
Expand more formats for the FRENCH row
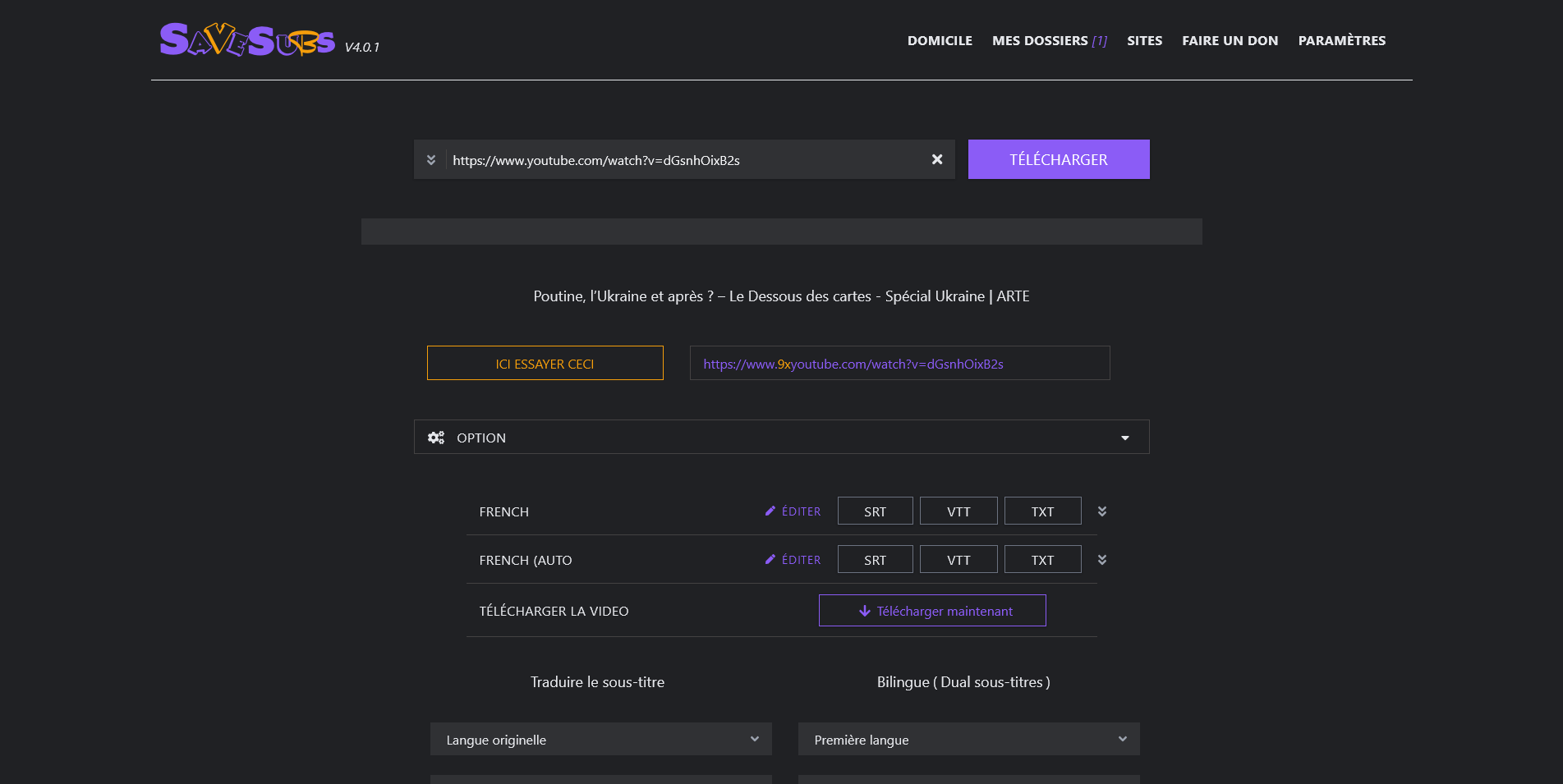(1102, 511)
